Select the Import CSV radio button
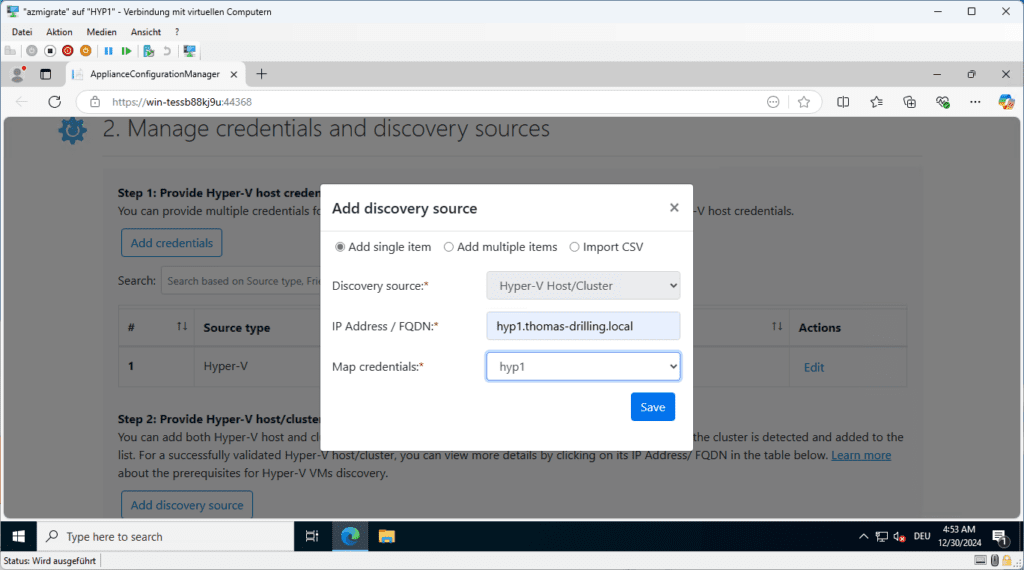The width and height of the screenshot is (1024, 570). pos(574,247)
